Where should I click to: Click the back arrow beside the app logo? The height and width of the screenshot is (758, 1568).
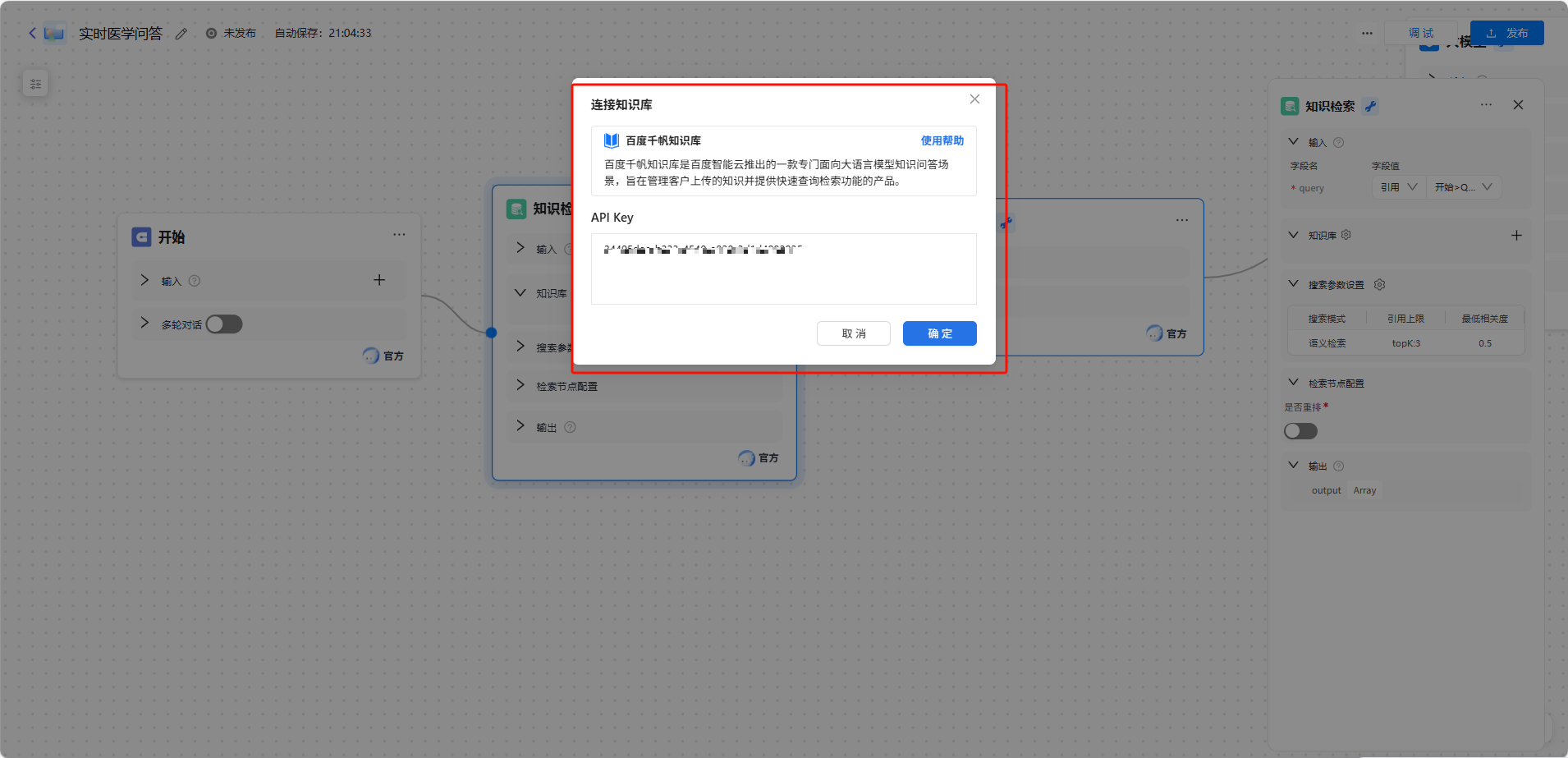click(x=32, y=33)
